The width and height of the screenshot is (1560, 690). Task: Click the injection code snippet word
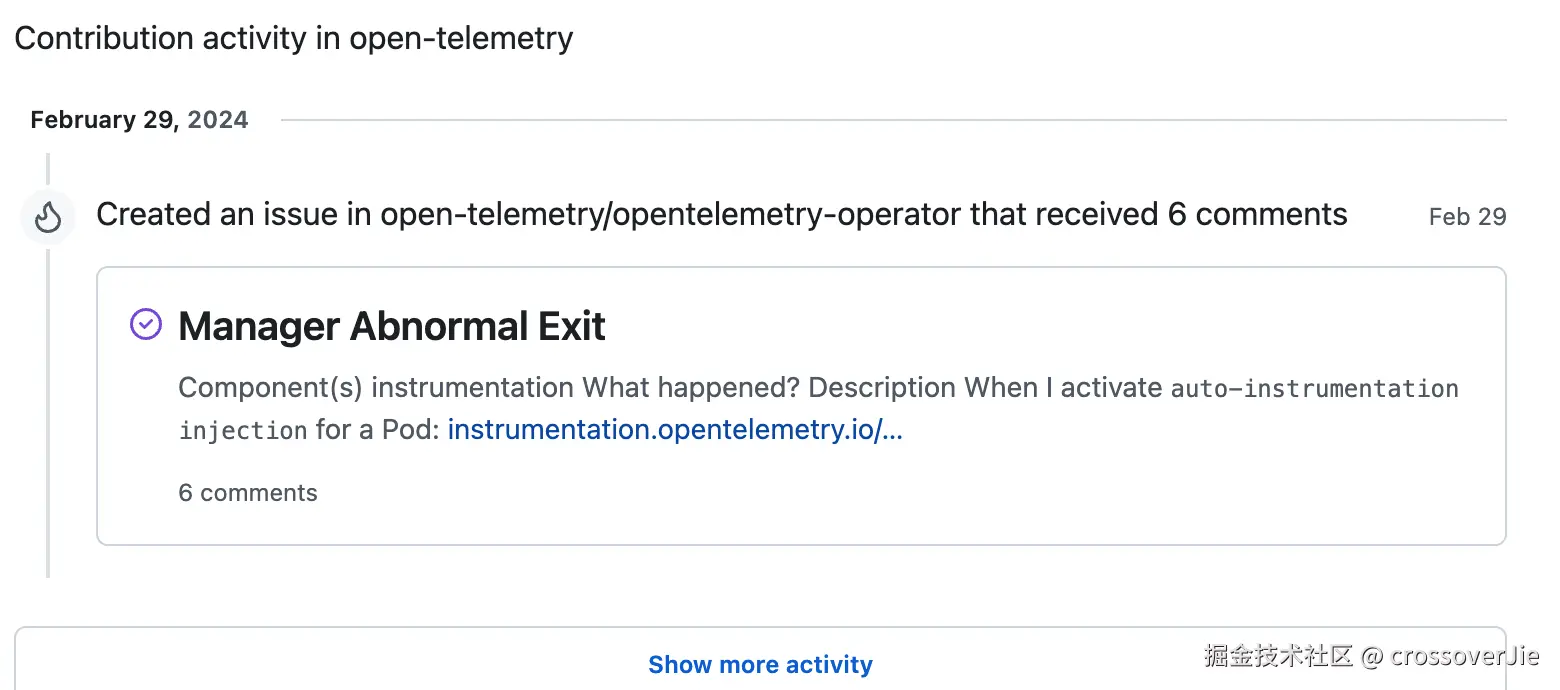click(243, 431)
